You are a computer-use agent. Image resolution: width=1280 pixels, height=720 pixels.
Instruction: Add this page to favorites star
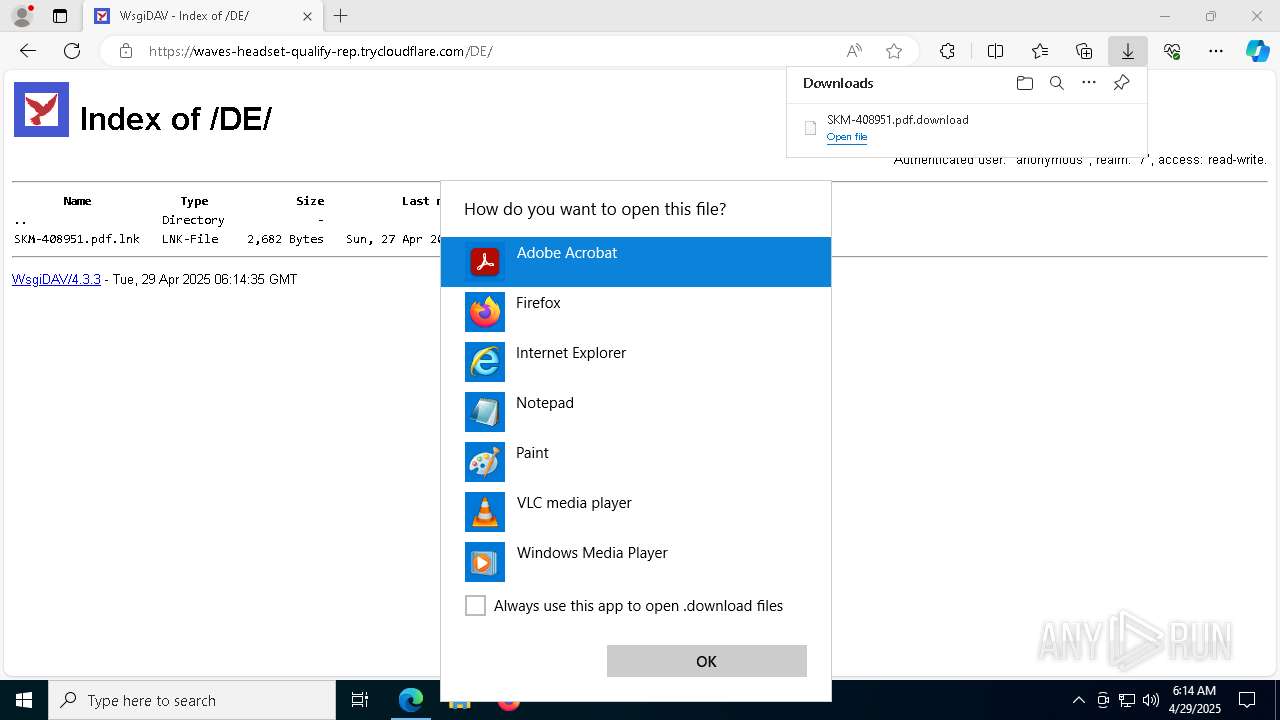click(894, 51)
